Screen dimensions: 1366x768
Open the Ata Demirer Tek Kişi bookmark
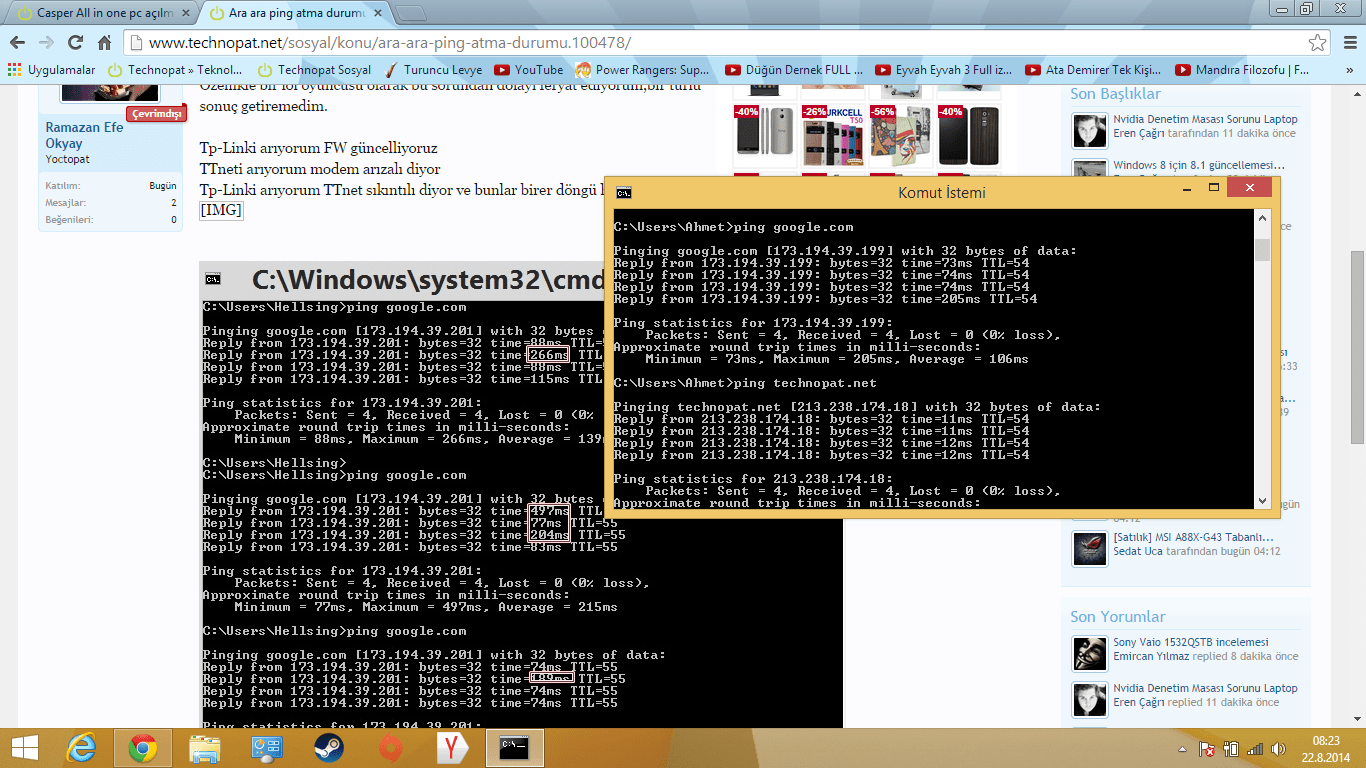point(1093,70)
